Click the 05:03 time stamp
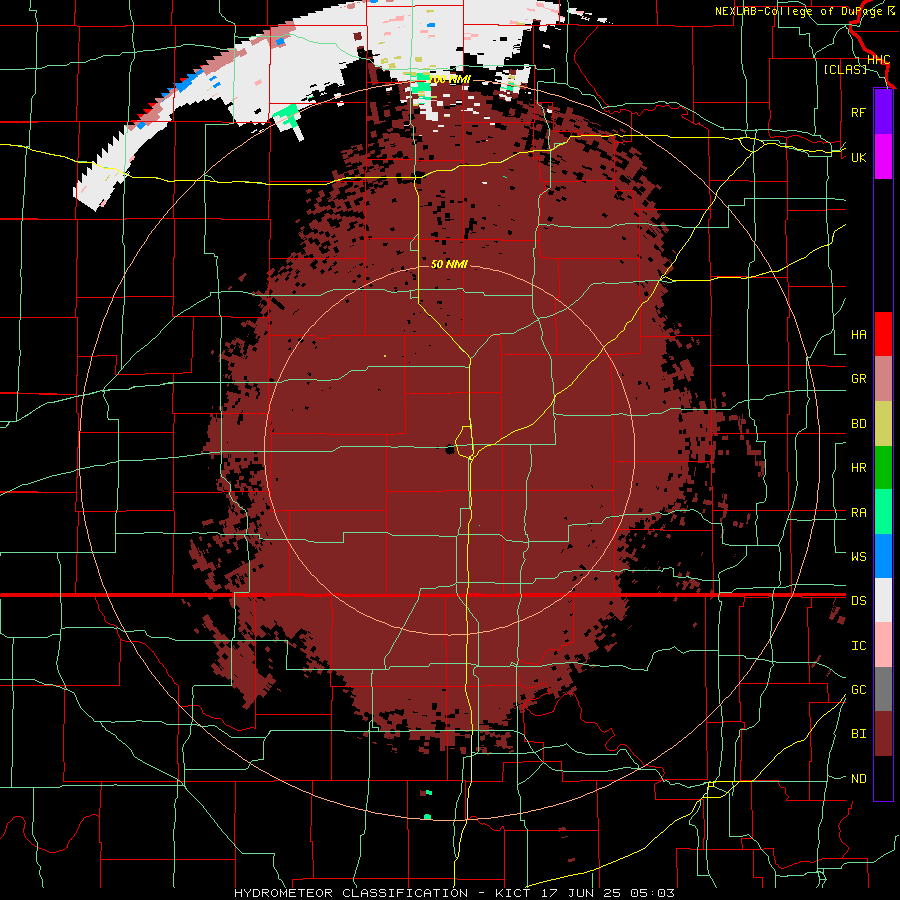The height and width of the screenshot is (900, 900). point(651,893)
